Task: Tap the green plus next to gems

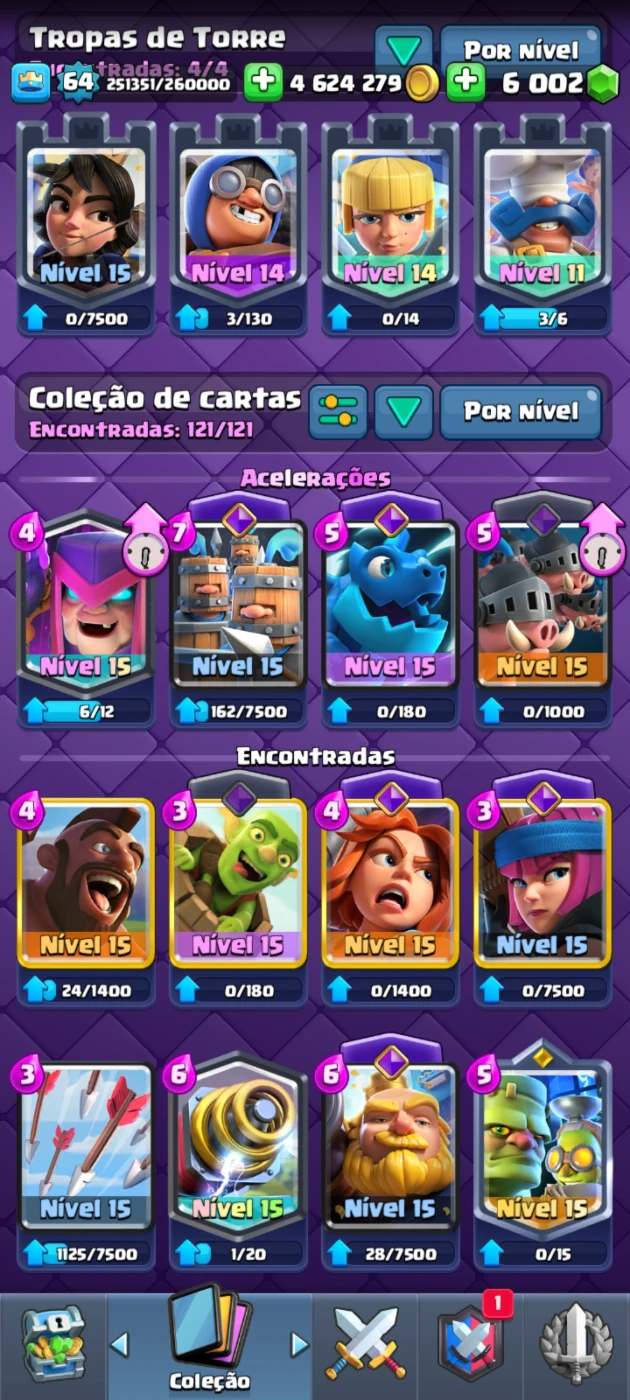Action: (x=466, y=83)
